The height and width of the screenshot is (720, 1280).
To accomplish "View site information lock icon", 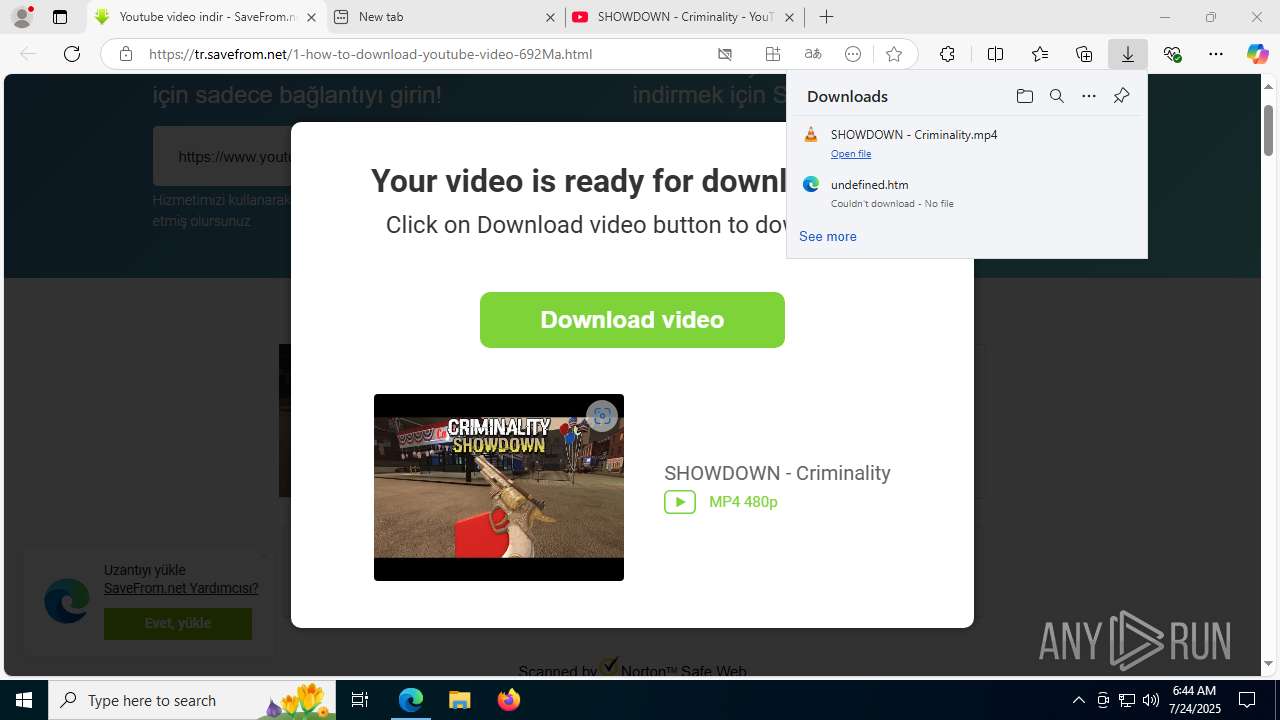I will pyautogui.click(x=125, y=54).
